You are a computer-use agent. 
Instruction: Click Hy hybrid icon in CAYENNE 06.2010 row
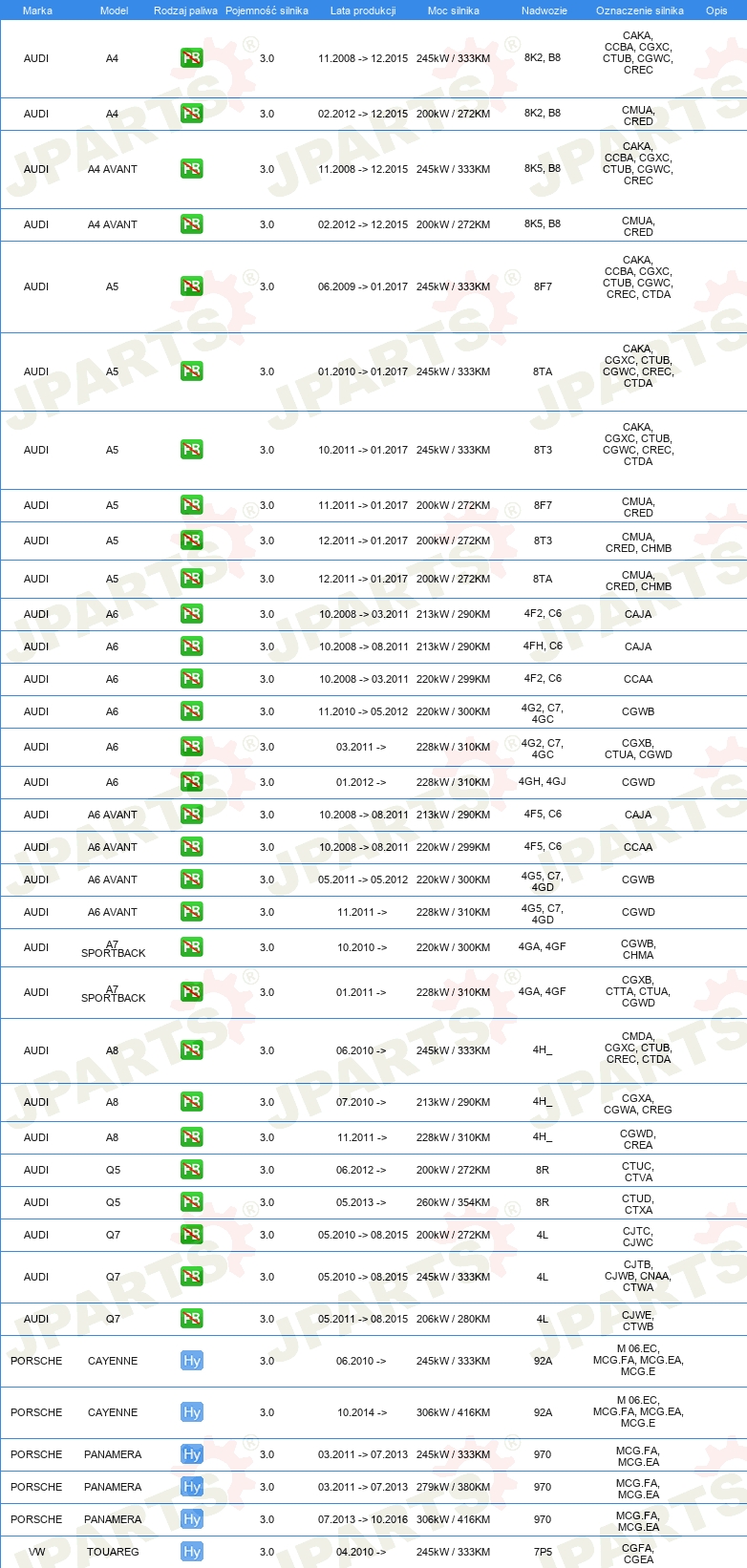192,1361
